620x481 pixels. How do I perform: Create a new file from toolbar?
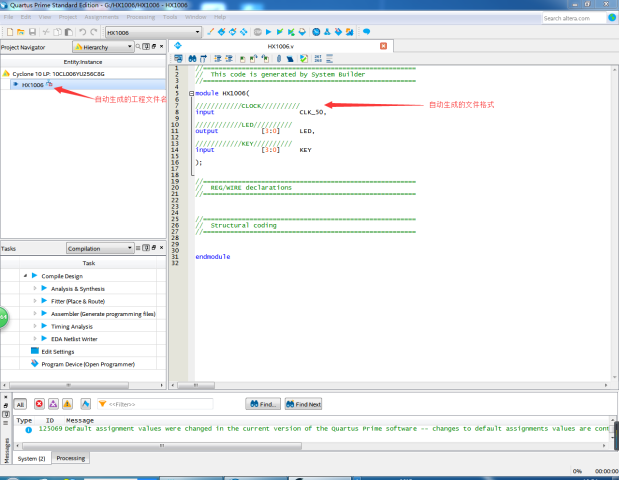coord(10,32)
